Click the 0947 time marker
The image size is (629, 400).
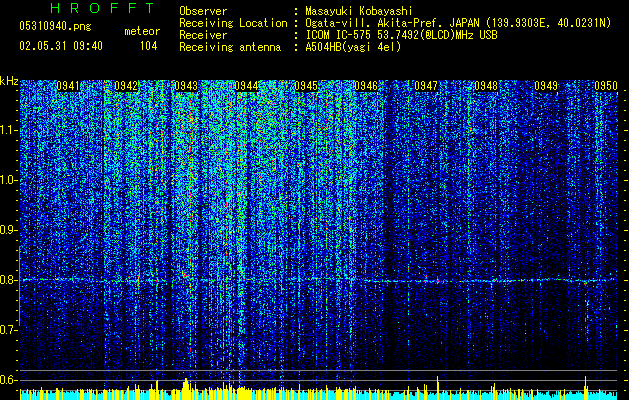(426, 86)
